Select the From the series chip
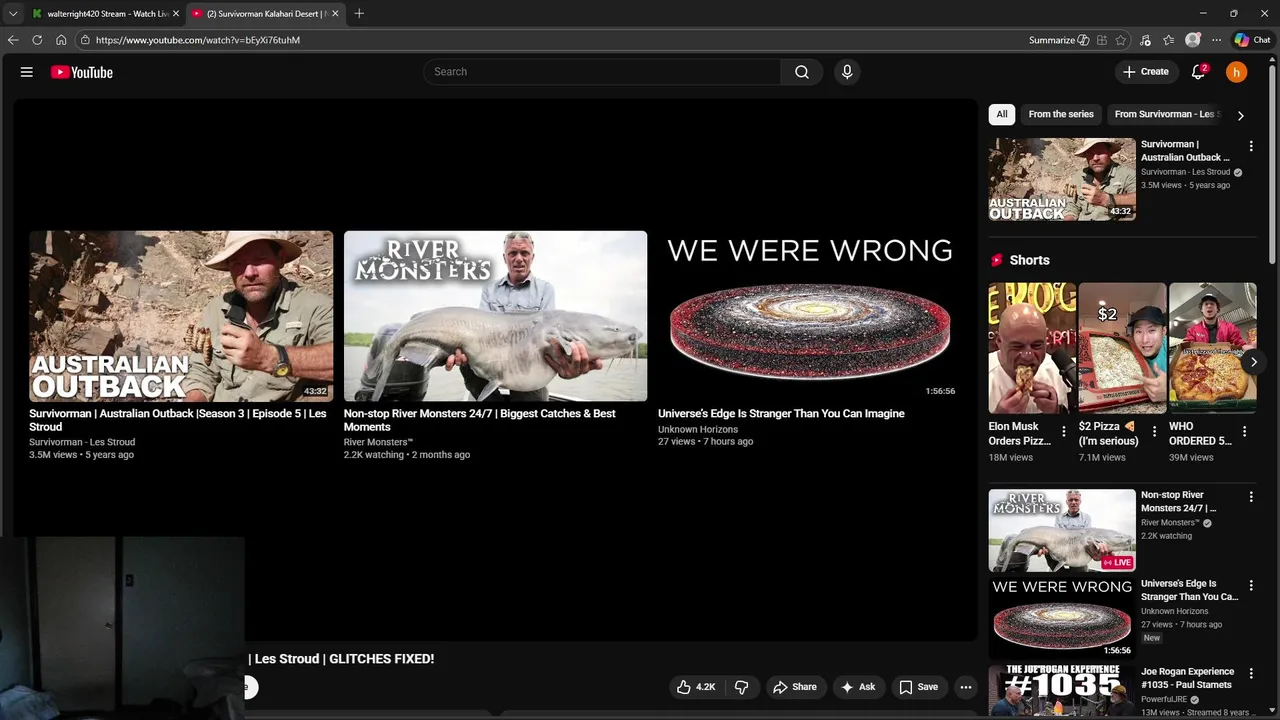1280x720 pixels. pyautogui.click(x=1061, y=114)
